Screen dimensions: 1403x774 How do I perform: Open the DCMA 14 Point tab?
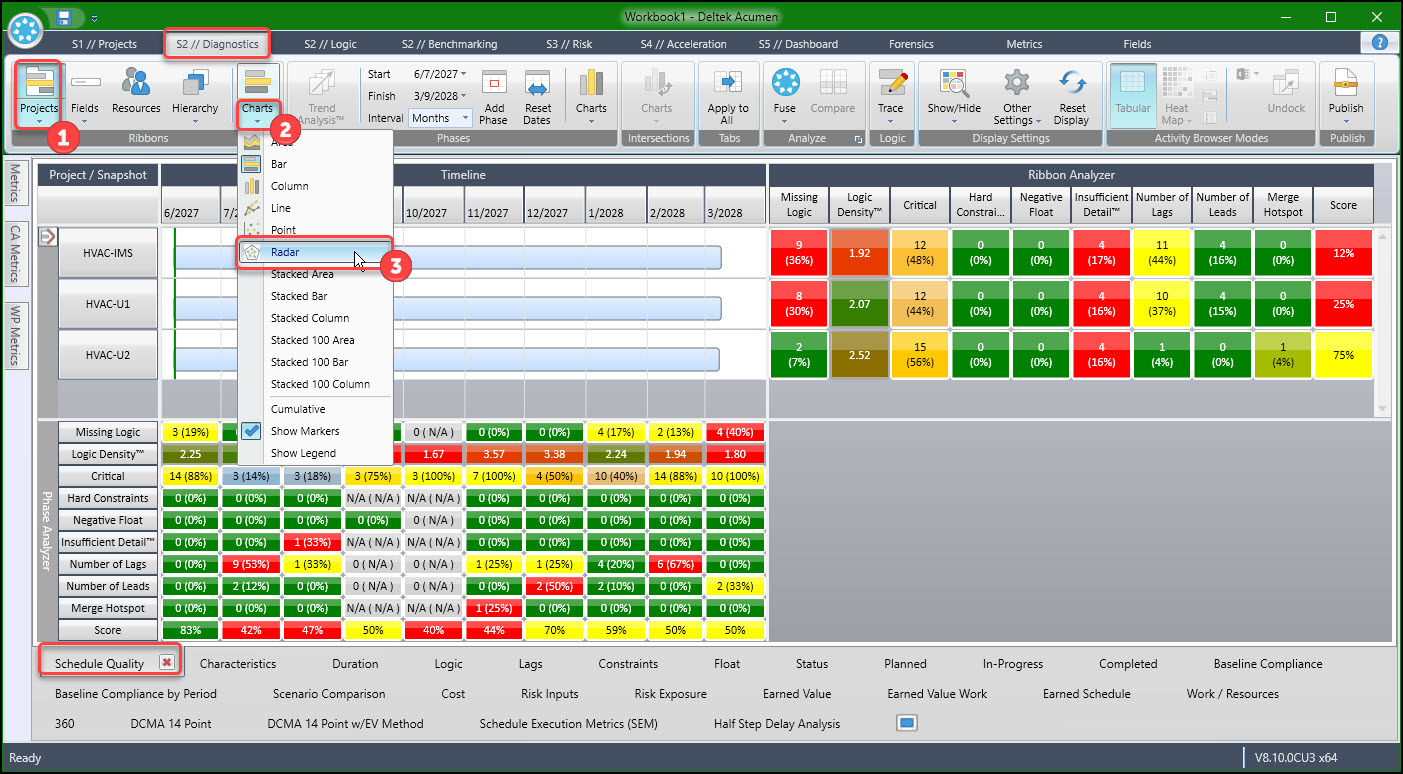click(x=171, y=723)
